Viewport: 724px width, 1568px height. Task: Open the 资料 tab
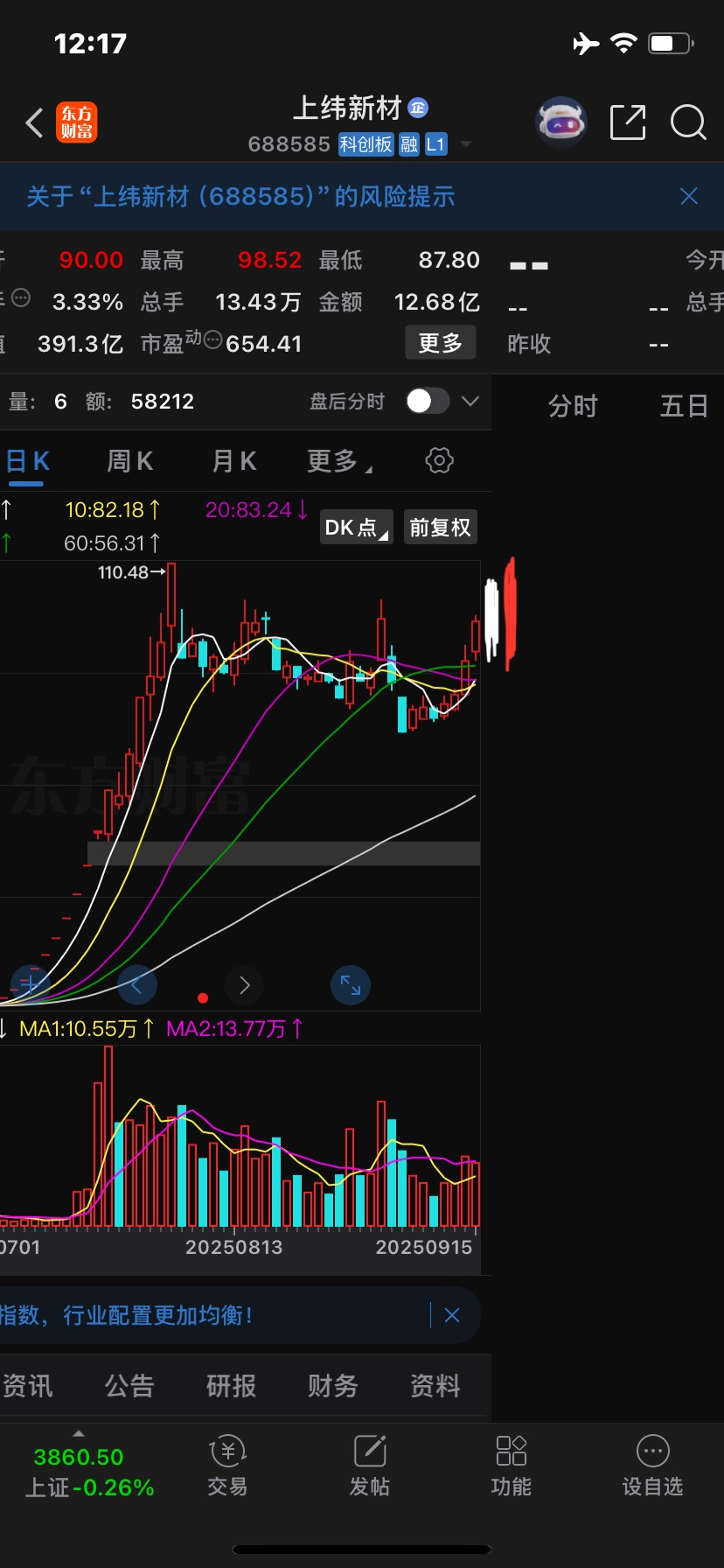point(435,1386)
